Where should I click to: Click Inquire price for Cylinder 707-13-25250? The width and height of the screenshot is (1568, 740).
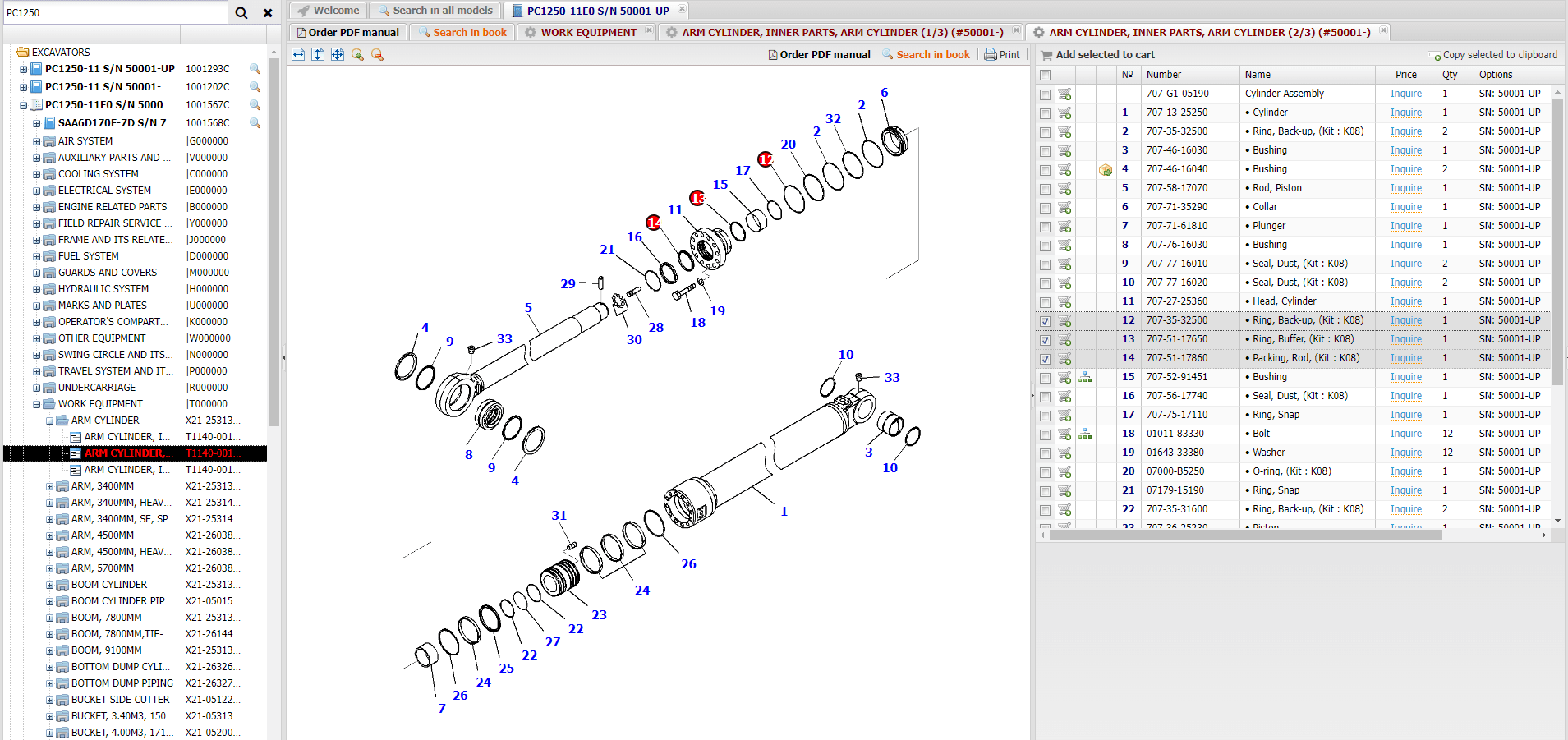[x=1405, y=113]
